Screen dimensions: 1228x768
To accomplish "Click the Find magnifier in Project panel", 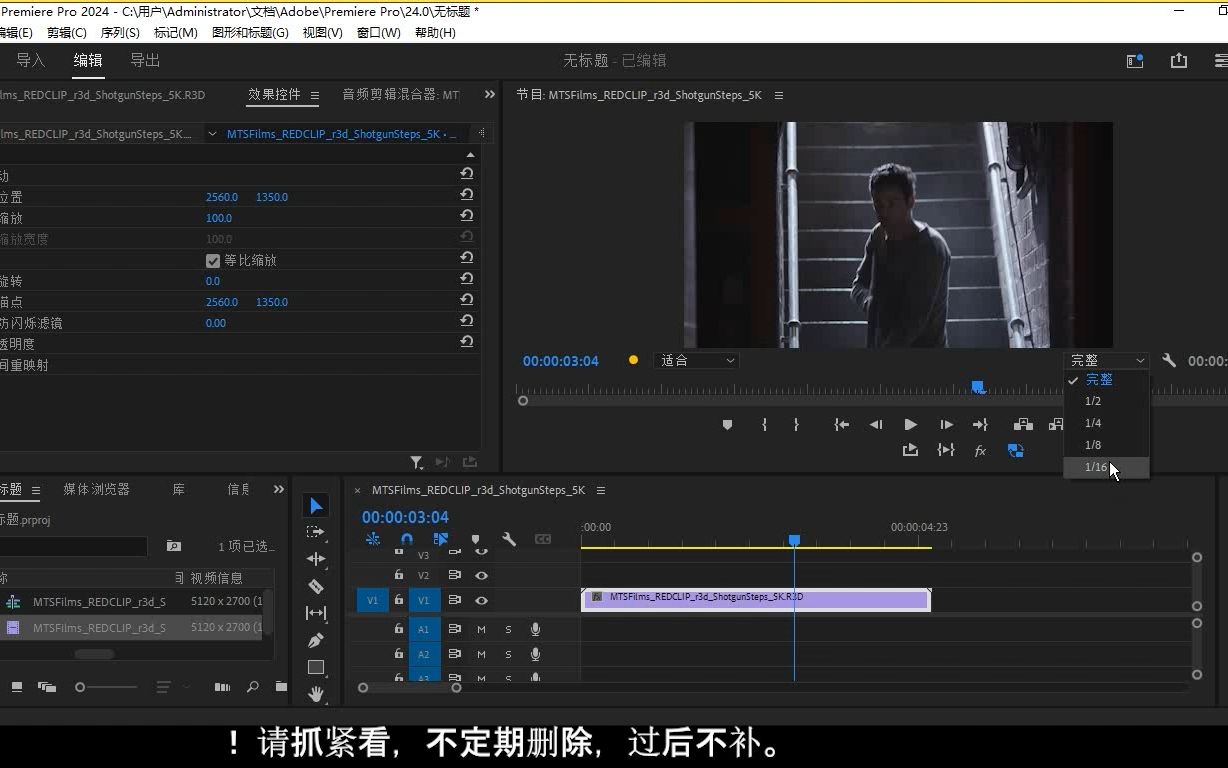I will pos(253,687).
